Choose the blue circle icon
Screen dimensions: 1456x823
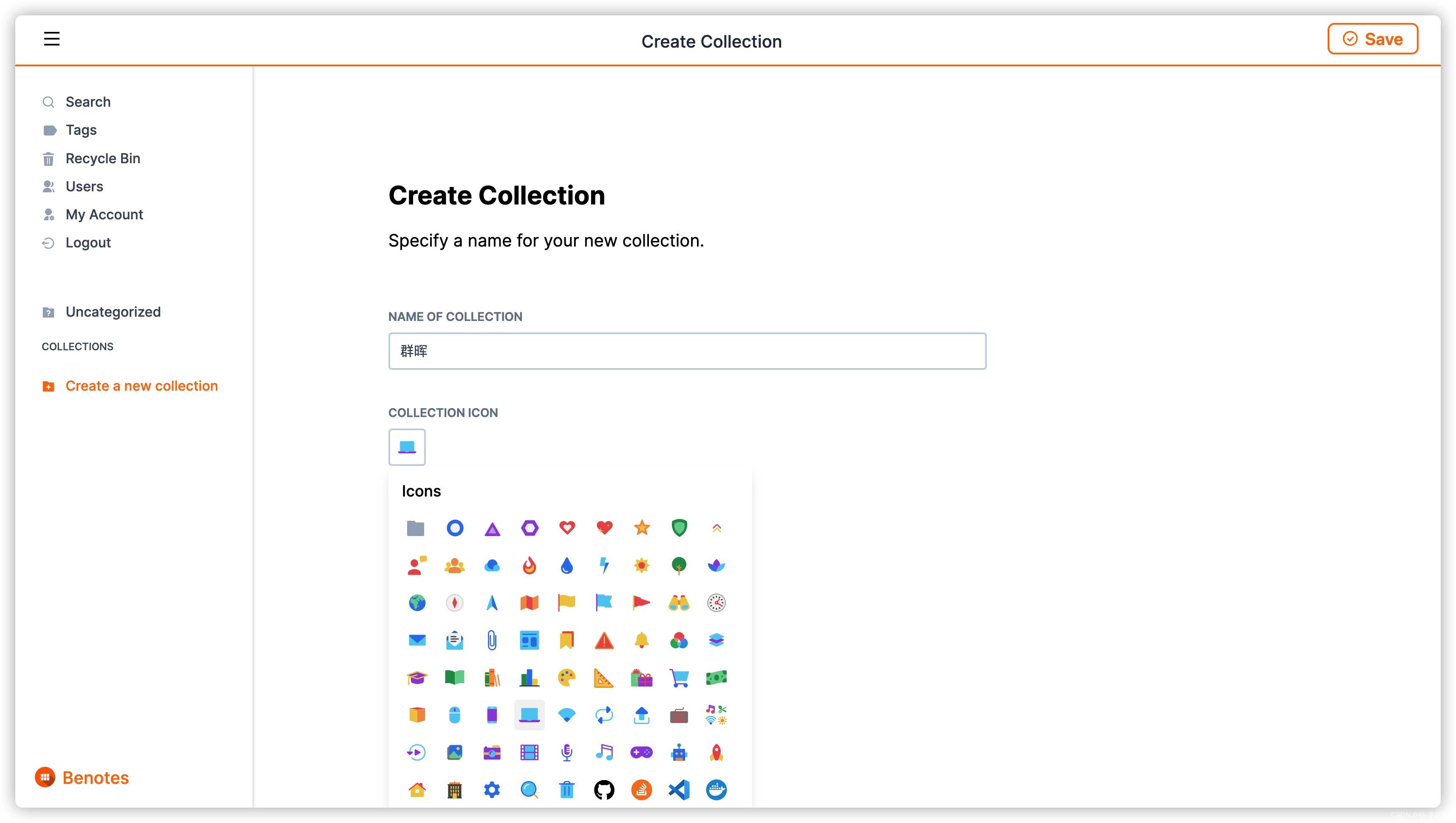(454, 528)
